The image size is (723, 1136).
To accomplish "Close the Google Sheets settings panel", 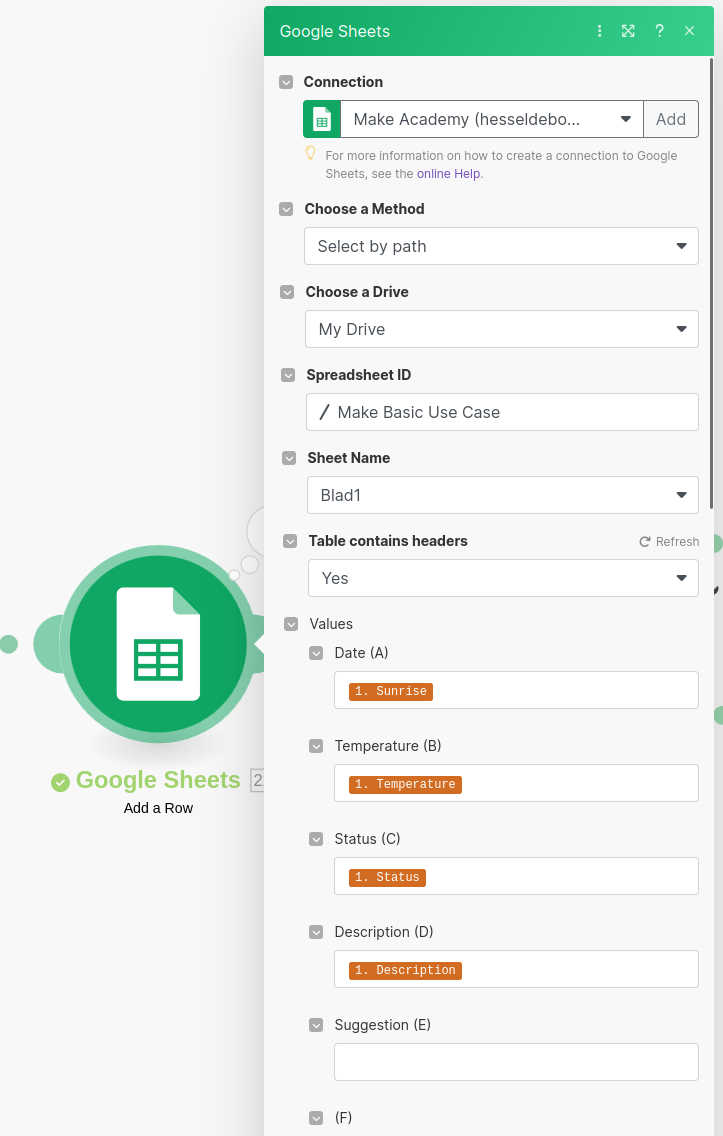I will tap(690, 30).
